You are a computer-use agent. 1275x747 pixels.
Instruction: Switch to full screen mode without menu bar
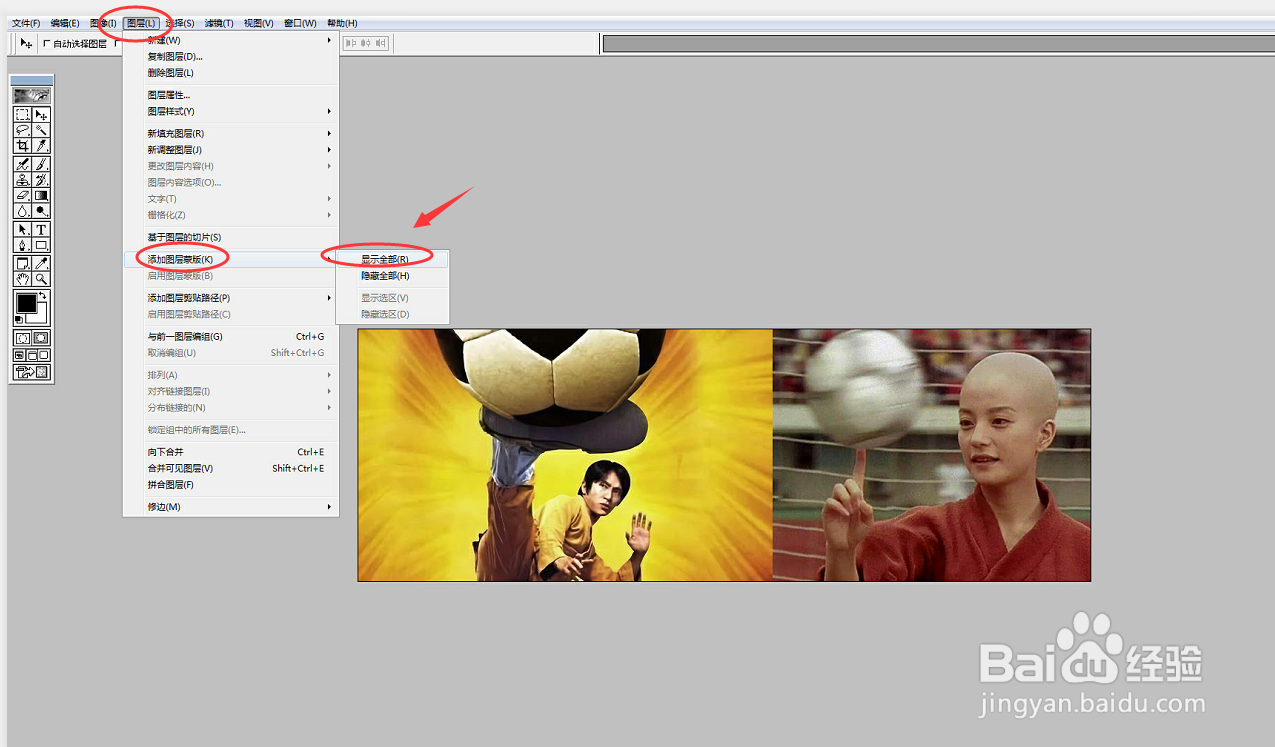[43, 354]
